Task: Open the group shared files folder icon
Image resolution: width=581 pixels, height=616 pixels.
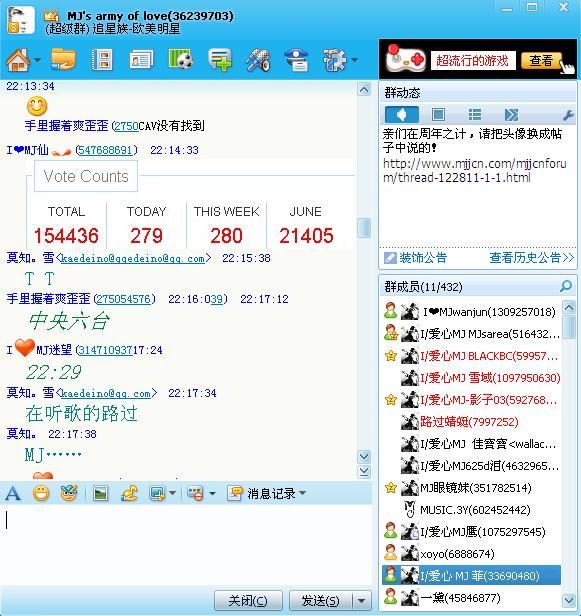Action: pyautogui.click(x=63, y=59)
